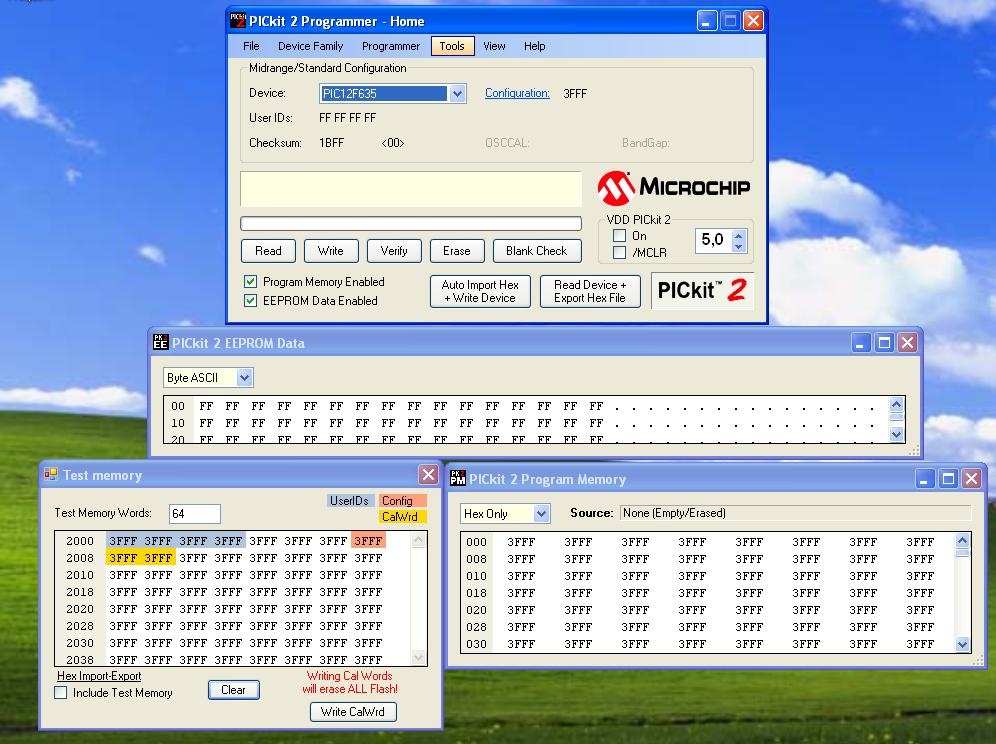Open the Hex Only view dropdown
Image resolution: width=996 pixels, height=744 pixels.
541,513
